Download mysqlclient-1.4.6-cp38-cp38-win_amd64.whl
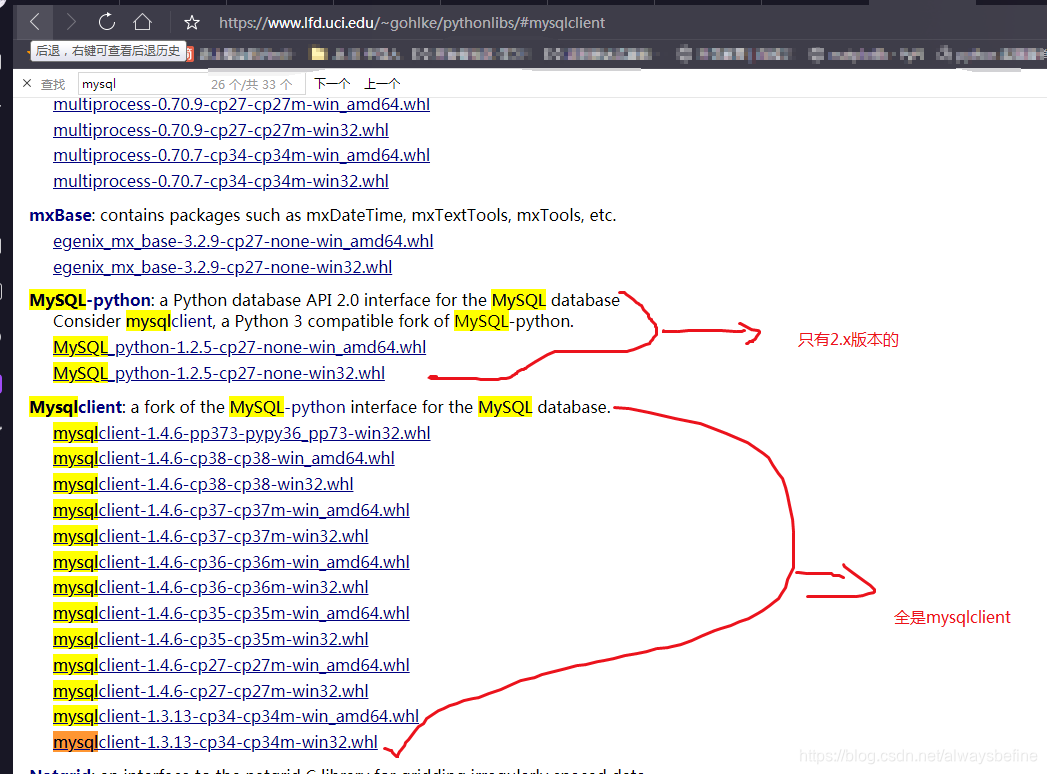 click(224, 458)
